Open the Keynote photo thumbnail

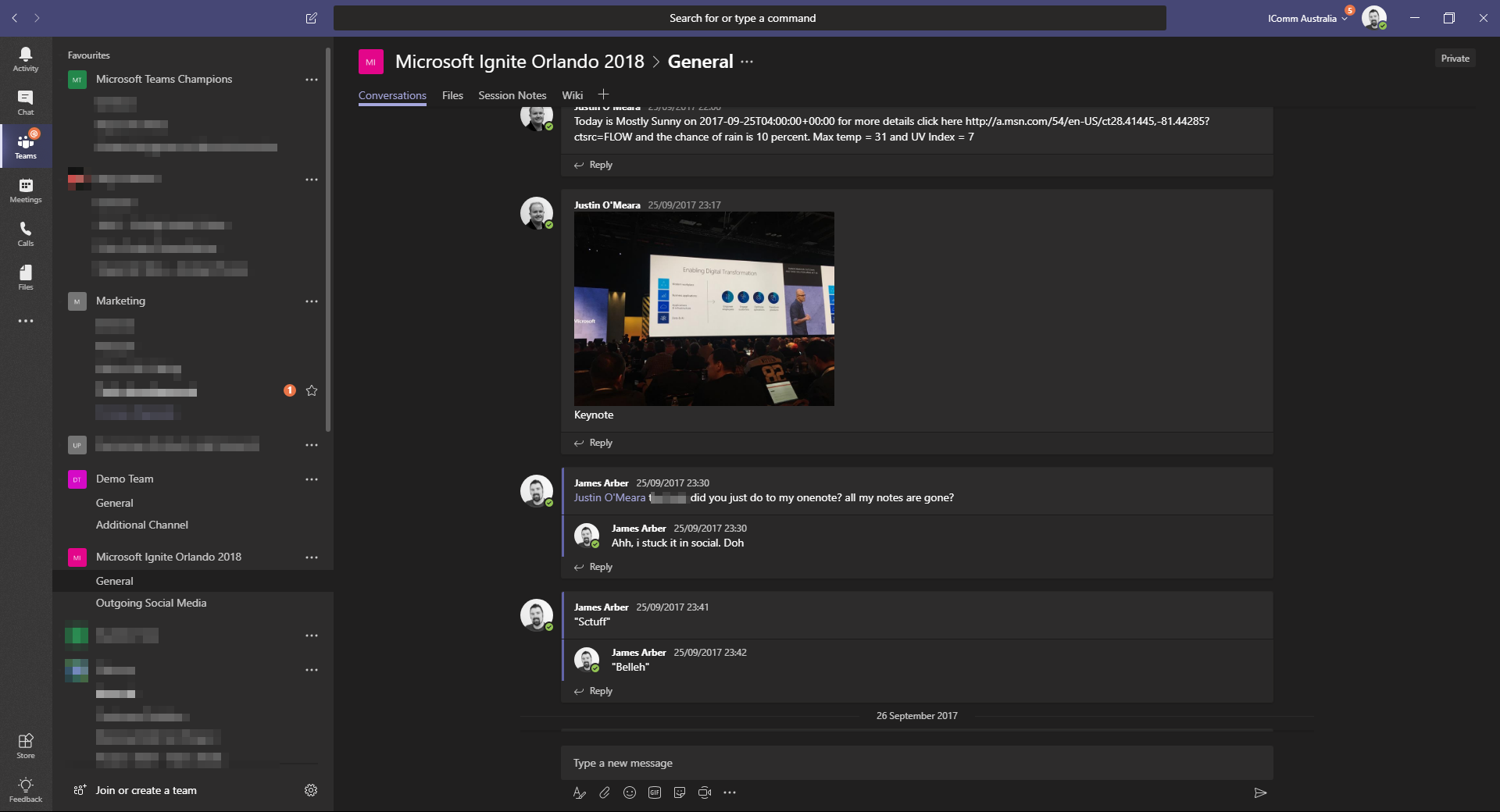tap(704, 308)
